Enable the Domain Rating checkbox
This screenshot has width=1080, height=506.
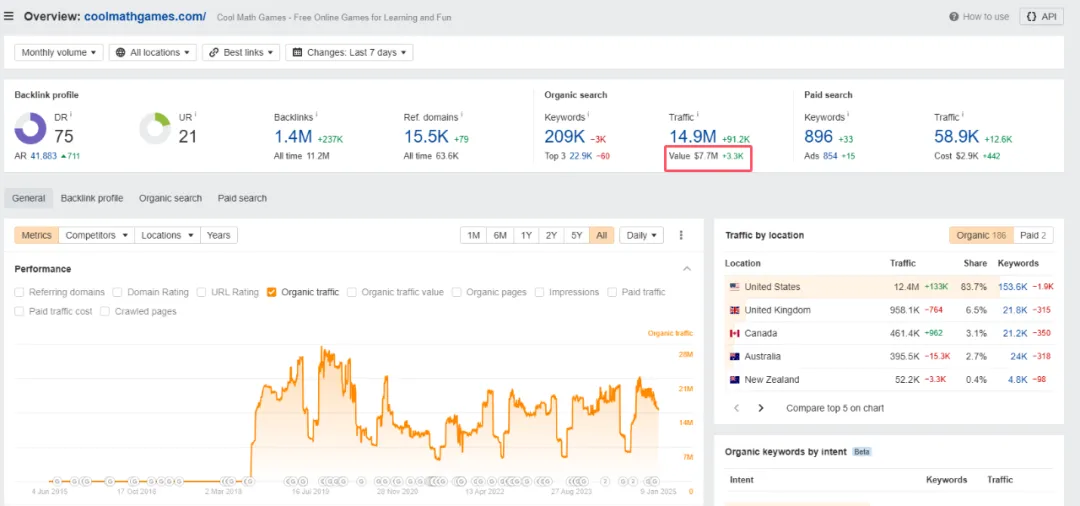click(118, 293)
